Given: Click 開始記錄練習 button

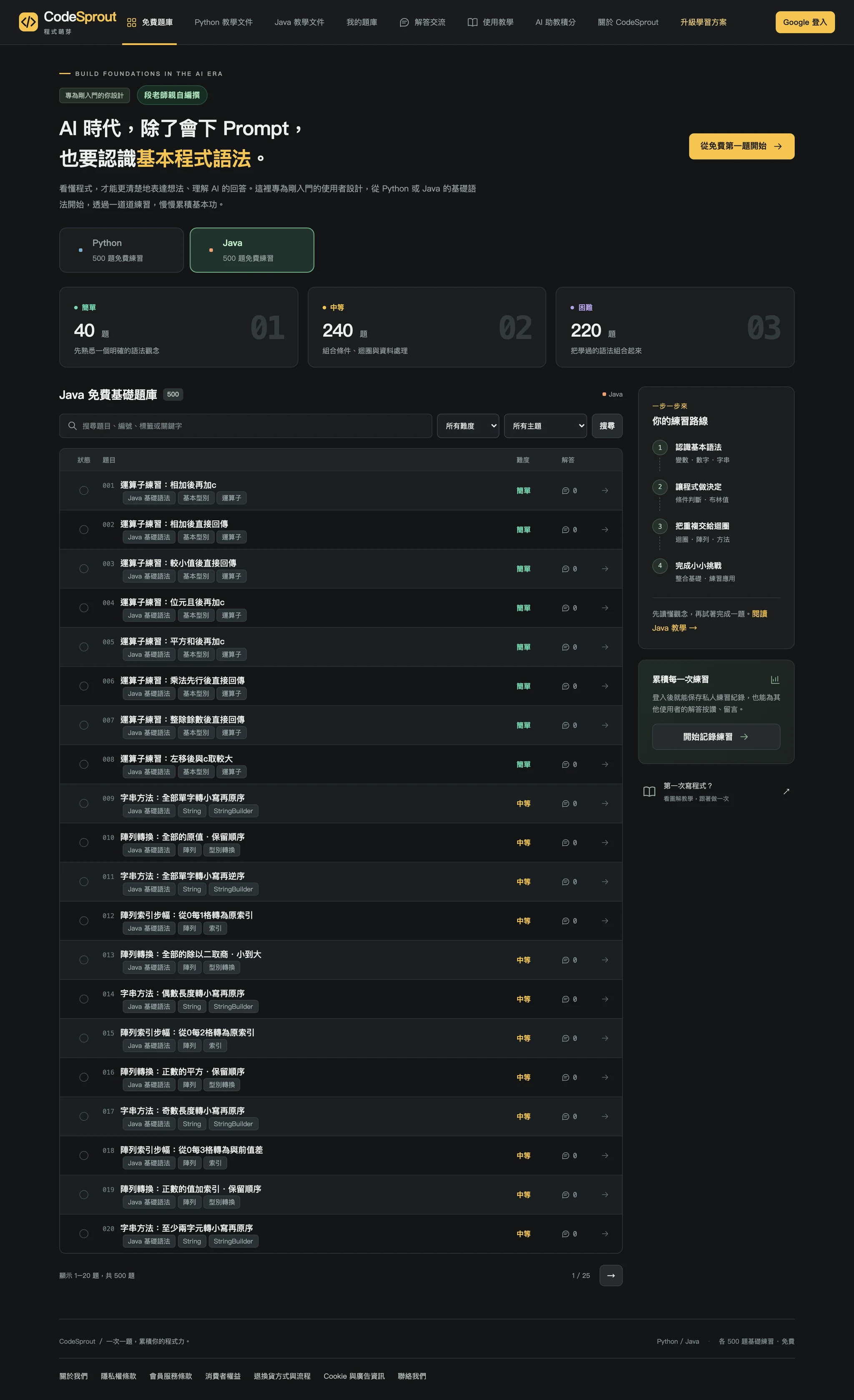Looking at the screenshot, I should (x=716, y=736).
